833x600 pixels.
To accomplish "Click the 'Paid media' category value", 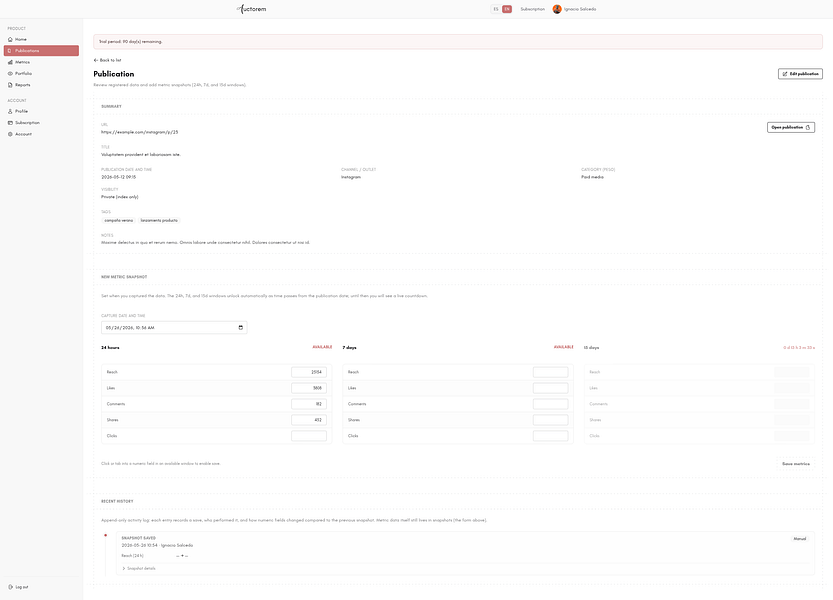I will [592, 177].
